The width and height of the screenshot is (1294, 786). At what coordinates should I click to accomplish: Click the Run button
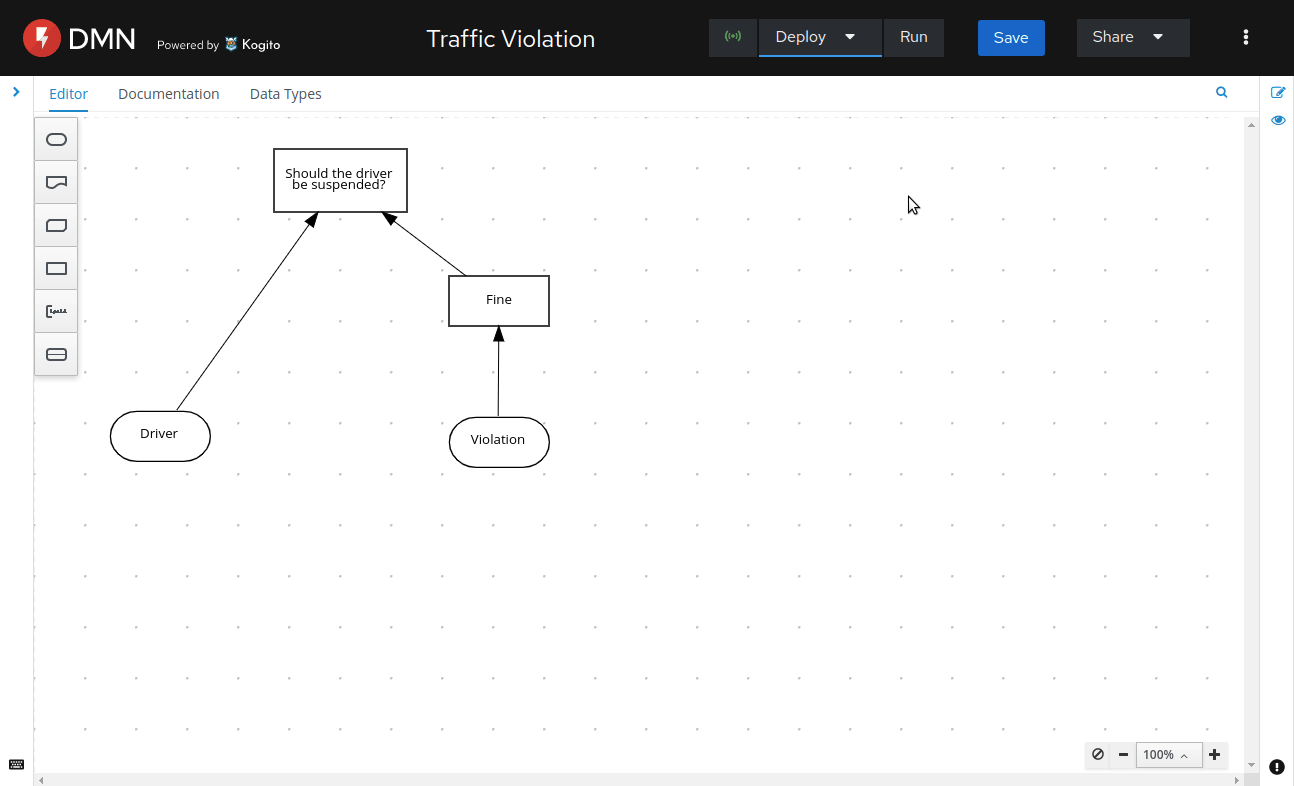(x=913, y=37)
